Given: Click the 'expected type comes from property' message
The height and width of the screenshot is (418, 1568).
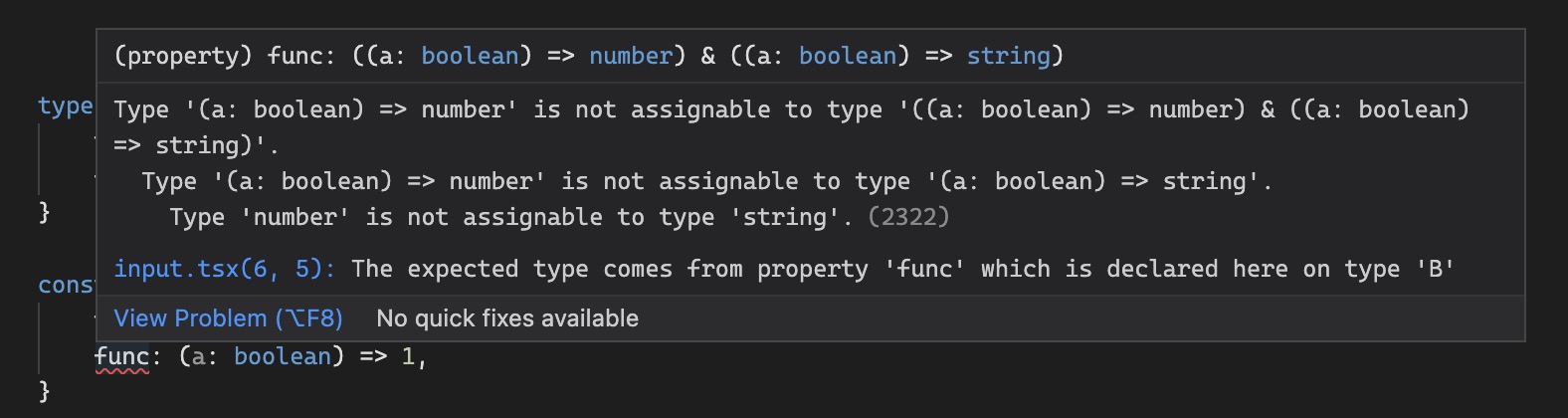Looking at the screenshot, I should [x=903, y=269].
